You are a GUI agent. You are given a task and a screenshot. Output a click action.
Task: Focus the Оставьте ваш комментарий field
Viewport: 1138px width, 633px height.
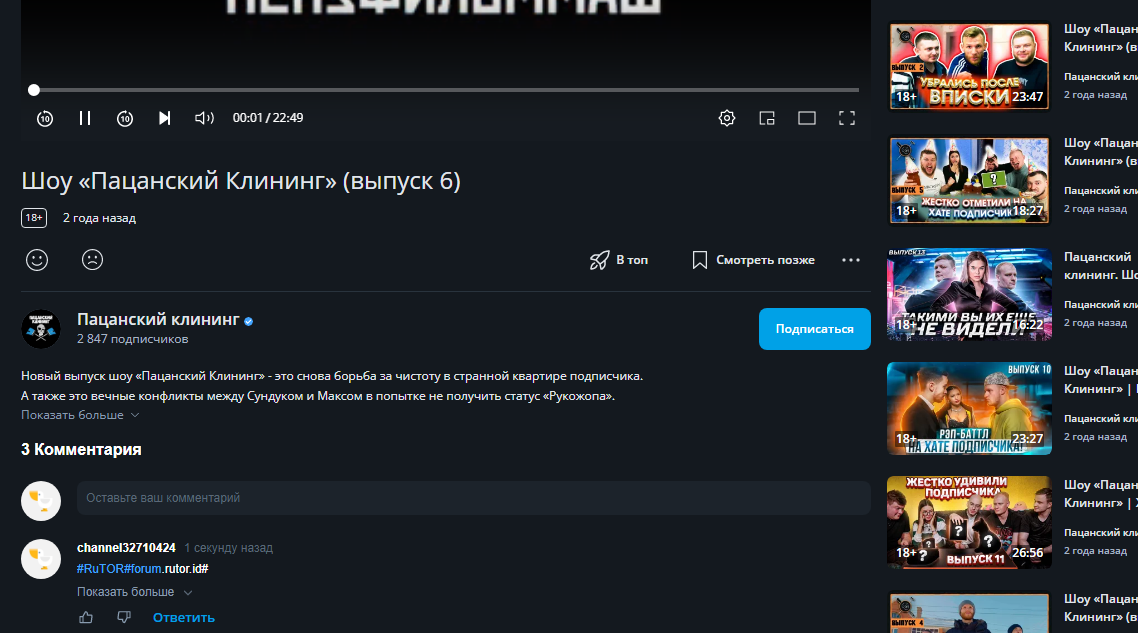click(473, 498)
